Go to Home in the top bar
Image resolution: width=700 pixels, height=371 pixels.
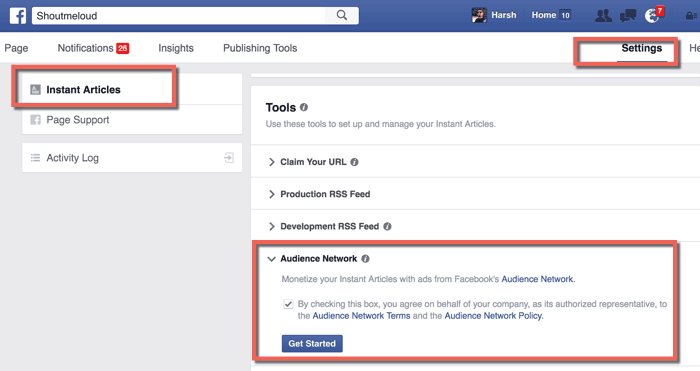543,15
